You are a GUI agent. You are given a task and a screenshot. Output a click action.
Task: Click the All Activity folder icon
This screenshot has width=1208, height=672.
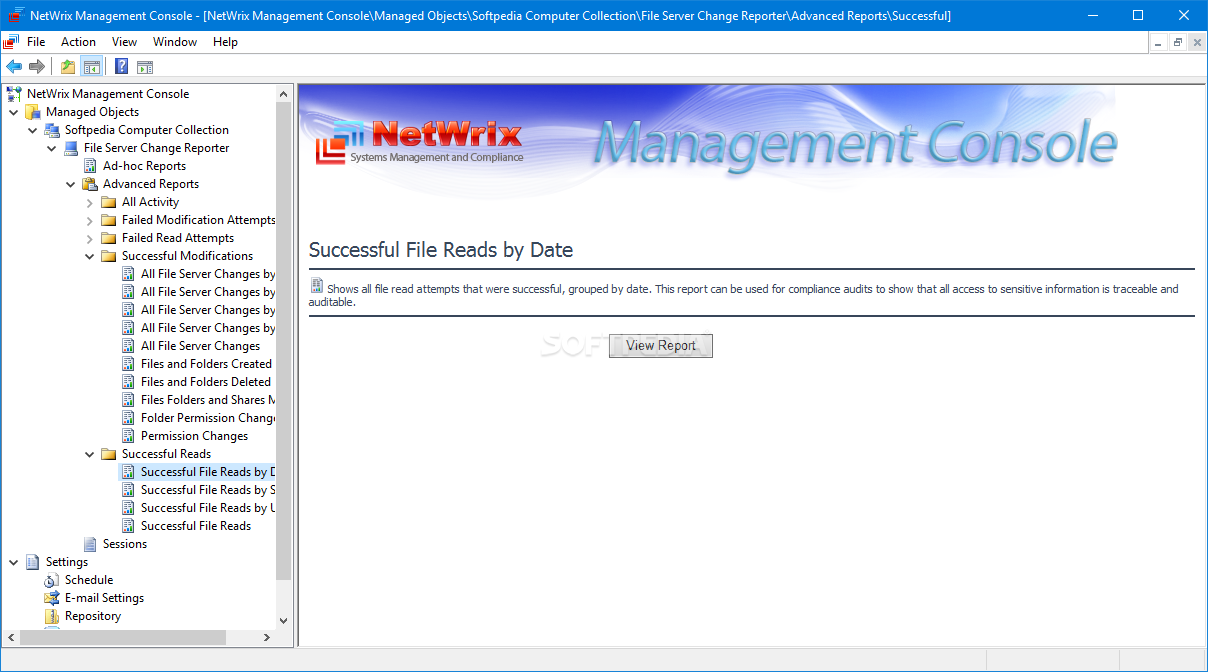pyautogui.click(x=109, y=202)
